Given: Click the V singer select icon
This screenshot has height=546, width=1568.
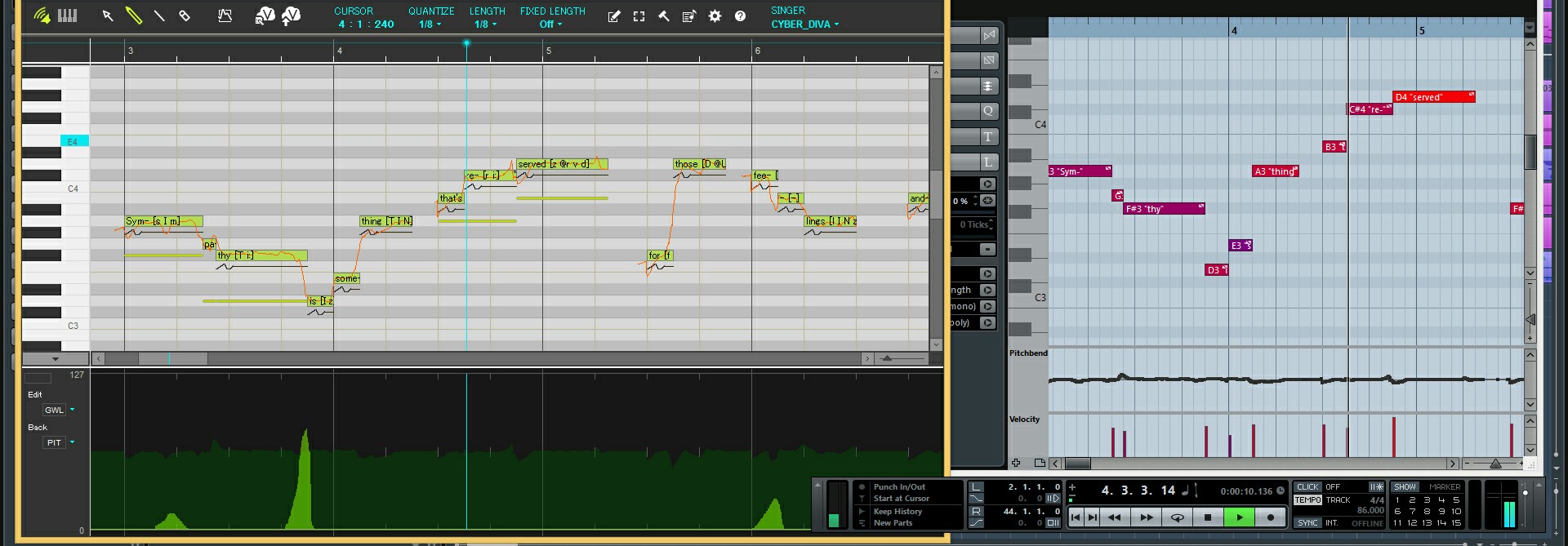Looking at the screenshot, I should (265, 16).
